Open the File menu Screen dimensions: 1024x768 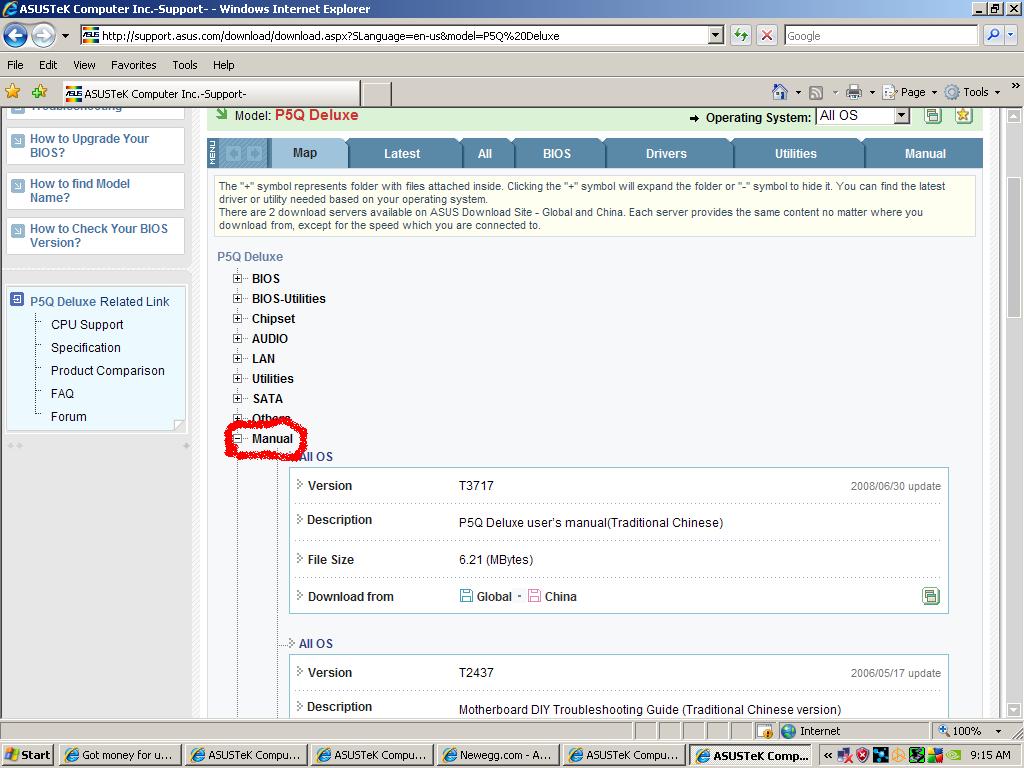(x=15, y=65)
